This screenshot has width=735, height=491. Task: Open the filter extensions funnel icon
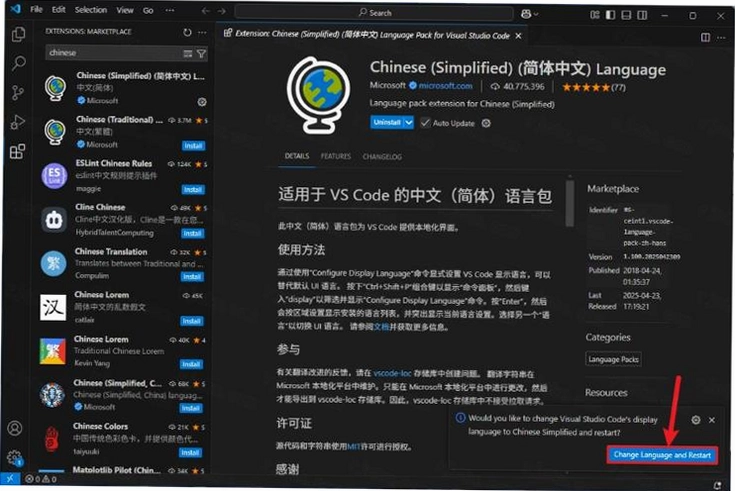tap(201, 53)
